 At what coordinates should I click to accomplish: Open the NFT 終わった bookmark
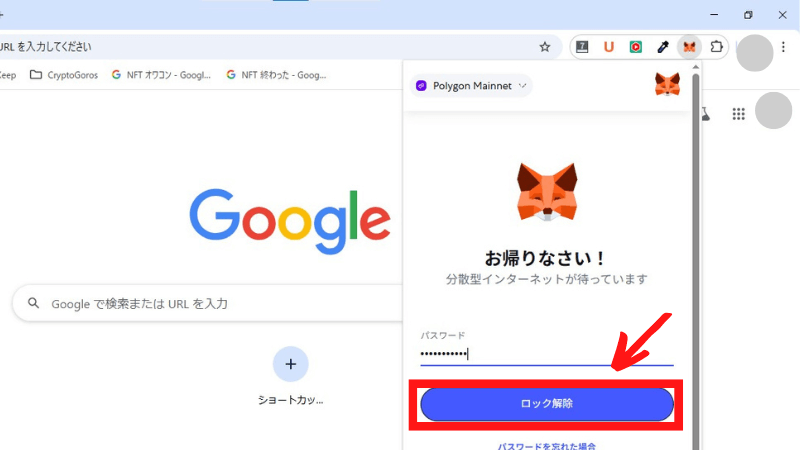276,75
